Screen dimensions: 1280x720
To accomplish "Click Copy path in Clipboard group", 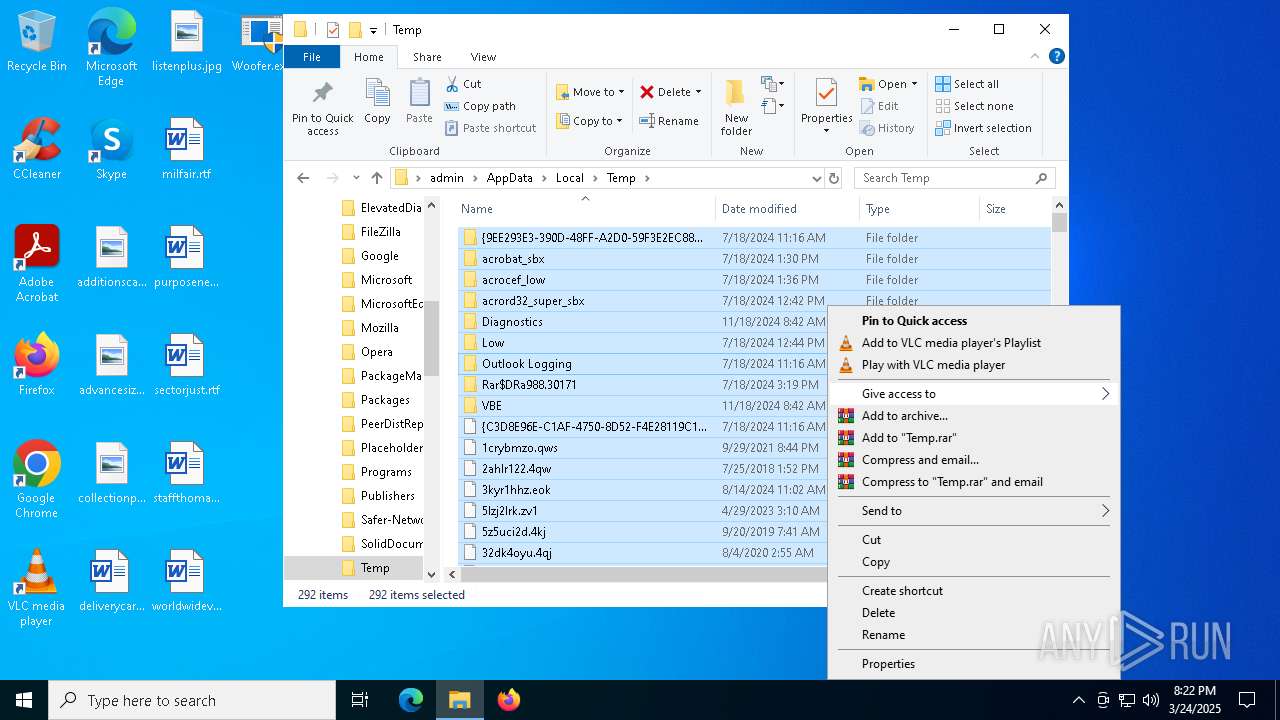I will (480, 106).
